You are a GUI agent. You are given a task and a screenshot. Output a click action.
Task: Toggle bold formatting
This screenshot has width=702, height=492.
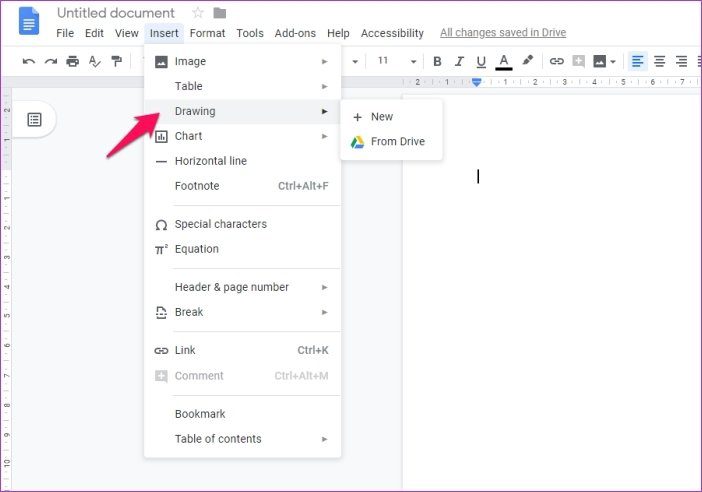[437, 61]
